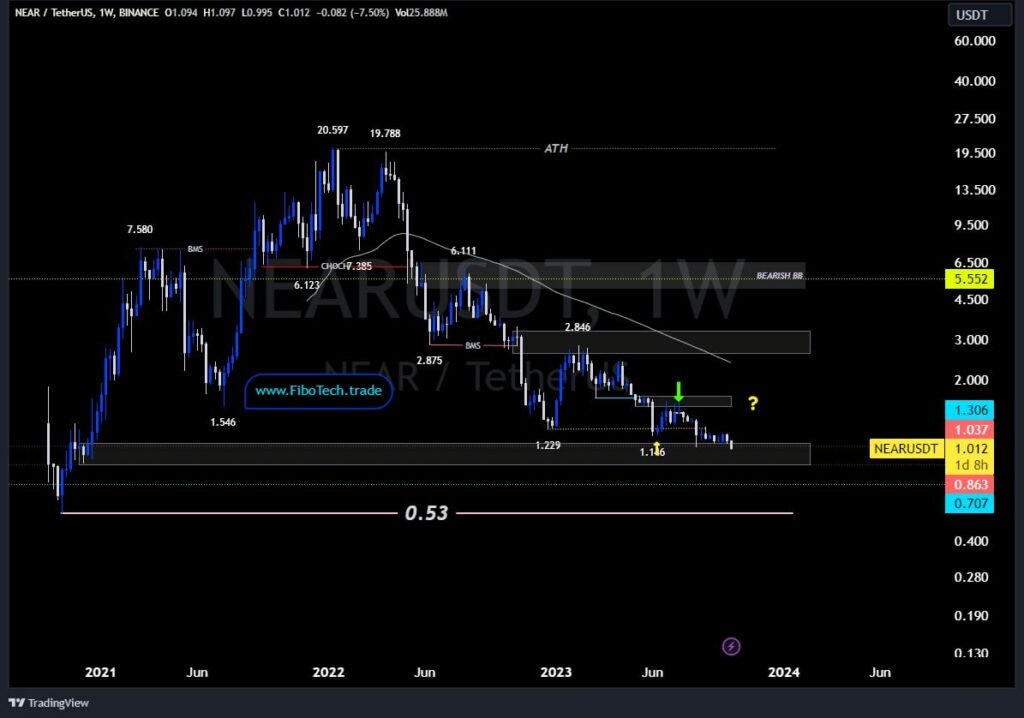This screenshot has width=1024, height=718.
Task: Click the 2022 time axis label
Action: tap(328, 672)
